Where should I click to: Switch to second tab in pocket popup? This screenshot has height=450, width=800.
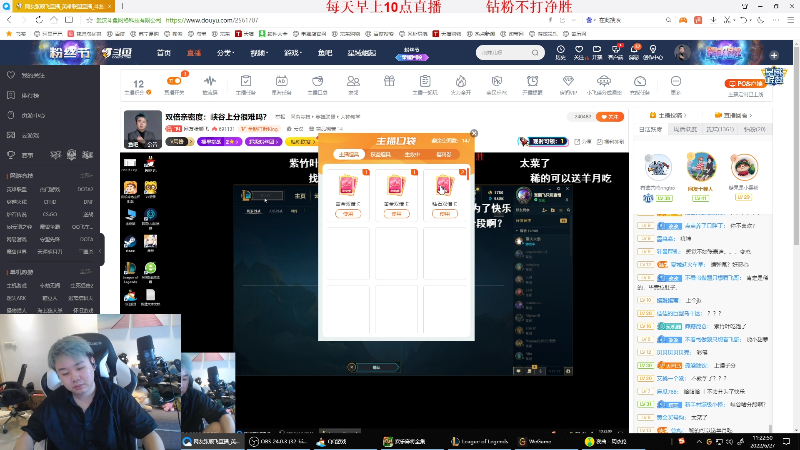[381, 154]
